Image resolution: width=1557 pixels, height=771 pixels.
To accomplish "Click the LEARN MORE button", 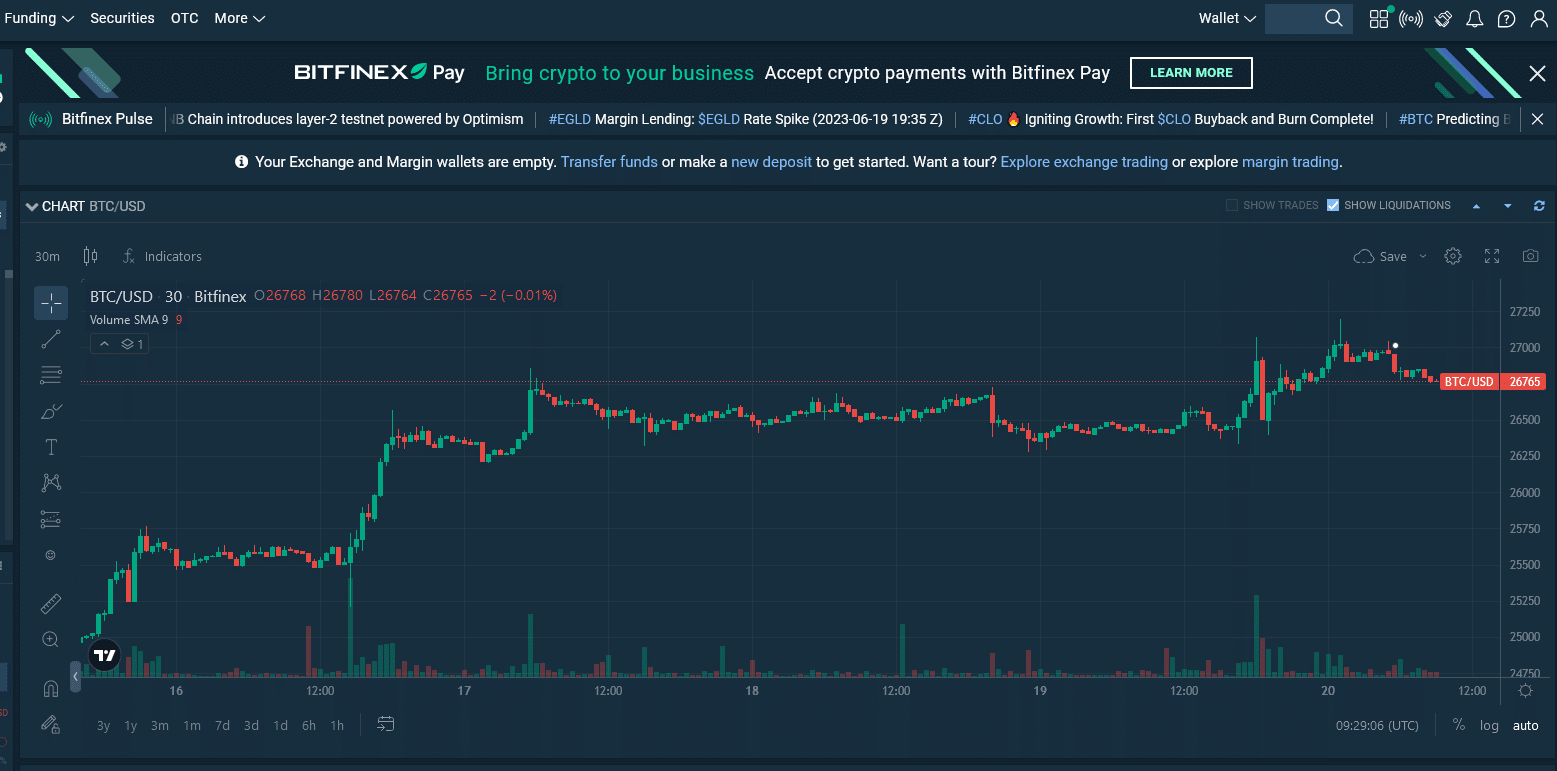I will tap(1191, 73).
